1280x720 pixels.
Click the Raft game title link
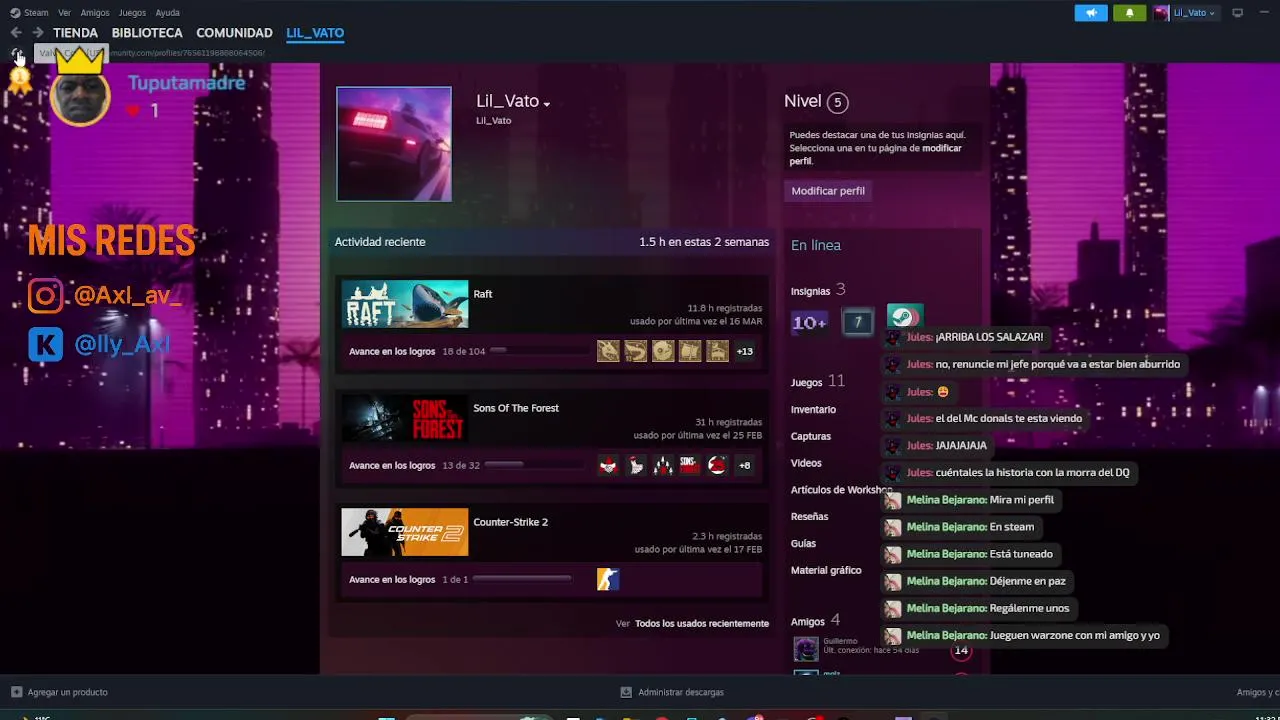[x=483, y=294]
